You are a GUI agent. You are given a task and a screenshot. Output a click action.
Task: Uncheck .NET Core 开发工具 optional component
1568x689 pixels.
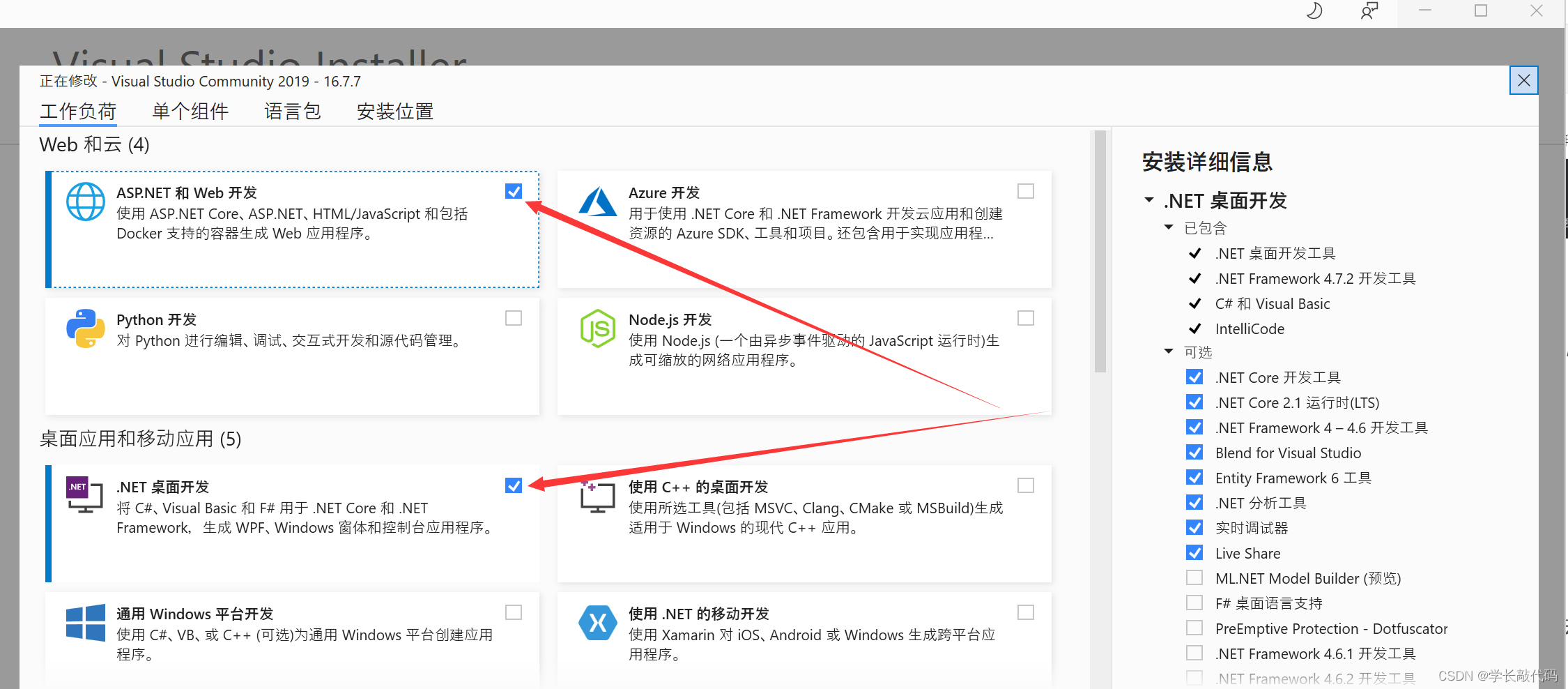tap(1194, 377)
